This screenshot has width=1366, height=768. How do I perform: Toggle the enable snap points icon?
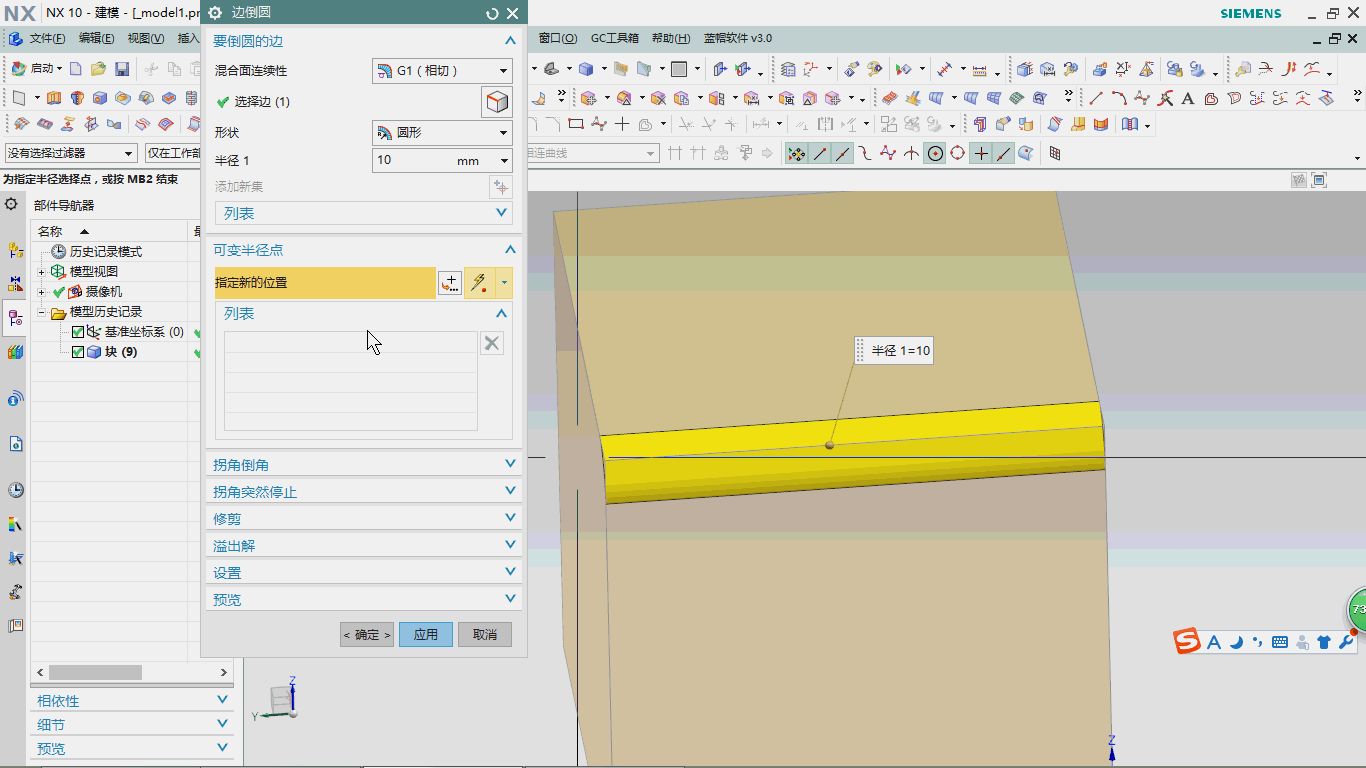[x=796, y=153]
